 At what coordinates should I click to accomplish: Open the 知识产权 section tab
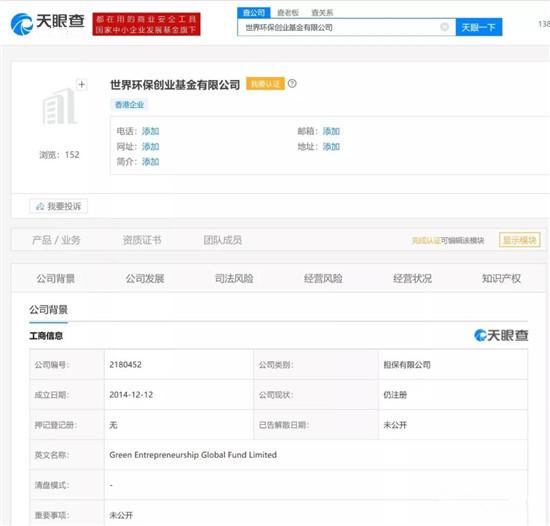pos(501,278)
